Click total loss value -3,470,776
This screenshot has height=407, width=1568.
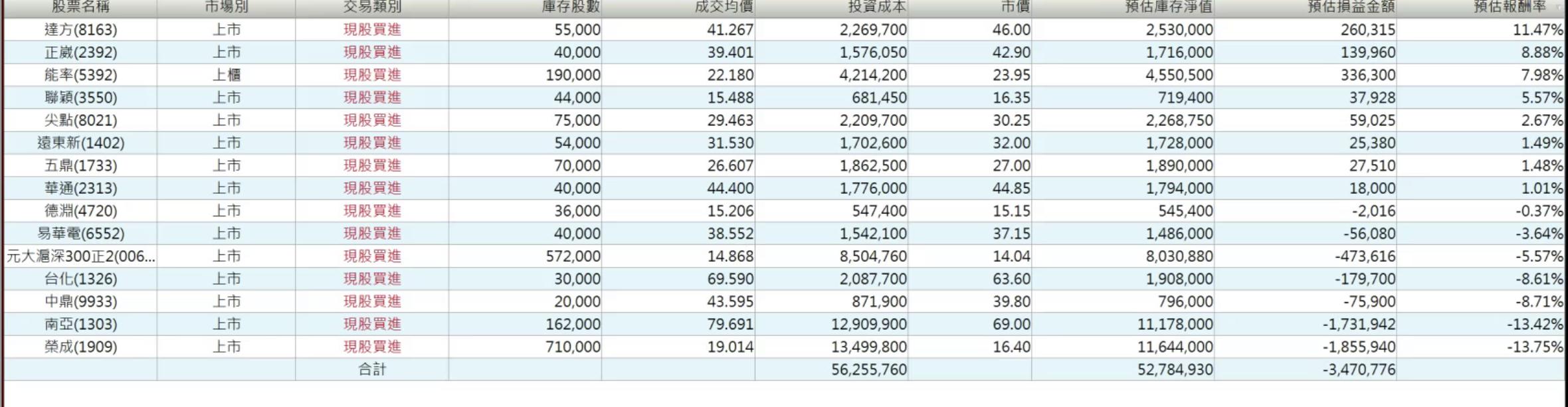(x=1359, y=370)
